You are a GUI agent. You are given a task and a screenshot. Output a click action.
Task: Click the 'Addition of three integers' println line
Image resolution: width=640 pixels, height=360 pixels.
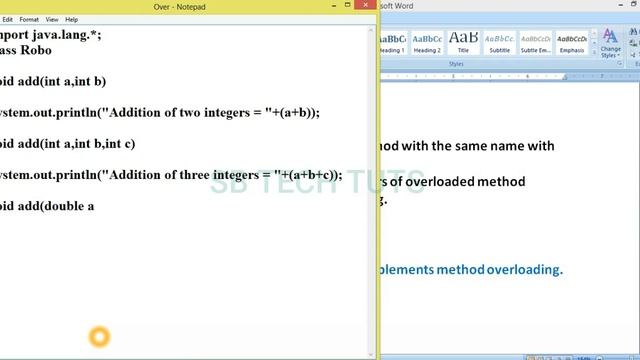(x=171, y=175)
